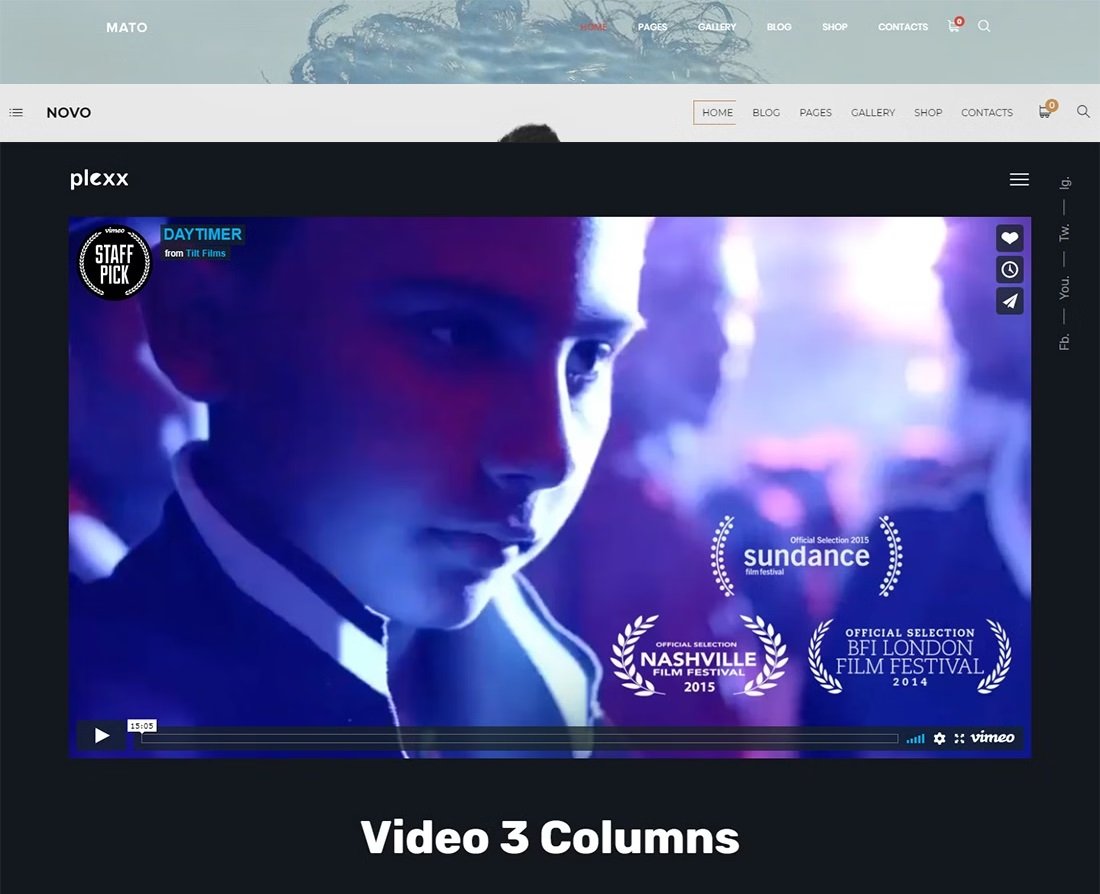This screenshot has width=1100, height=894.
Task: Click the Vimeo Staff Pick badge
Action: 114,262
